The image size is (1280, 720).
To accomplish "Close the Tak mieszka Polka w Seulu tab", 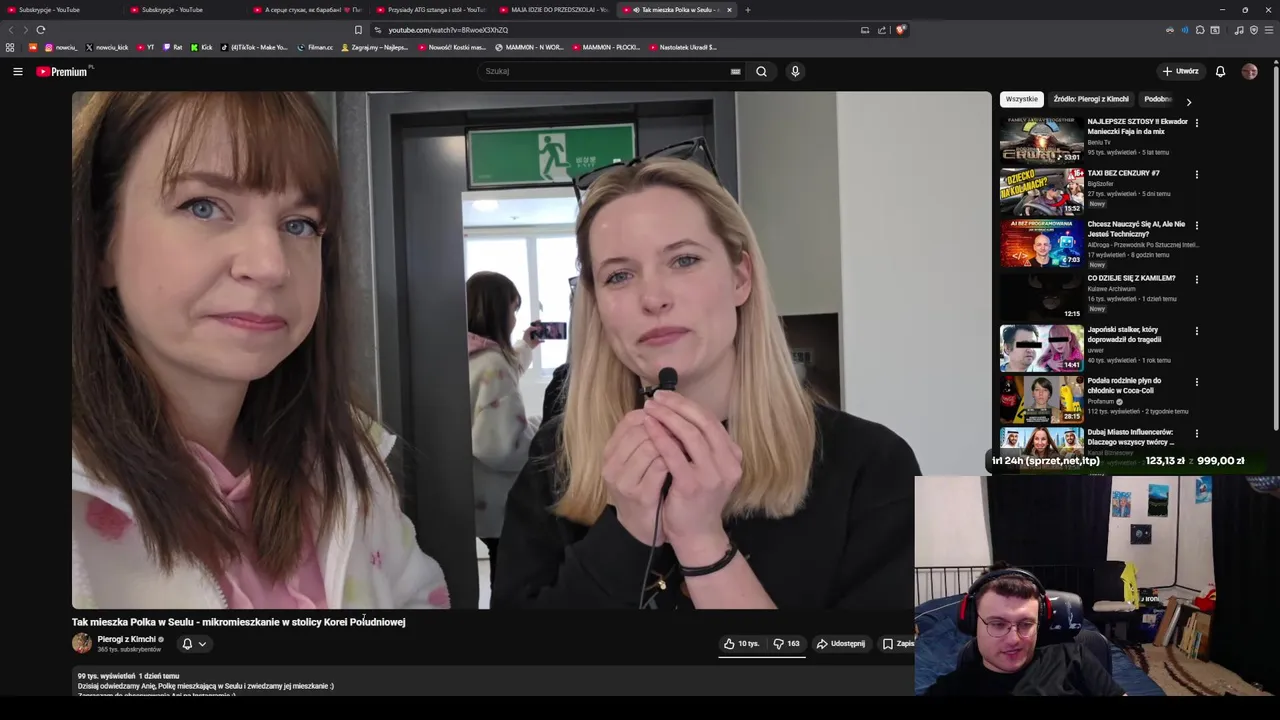I will 729,10.
